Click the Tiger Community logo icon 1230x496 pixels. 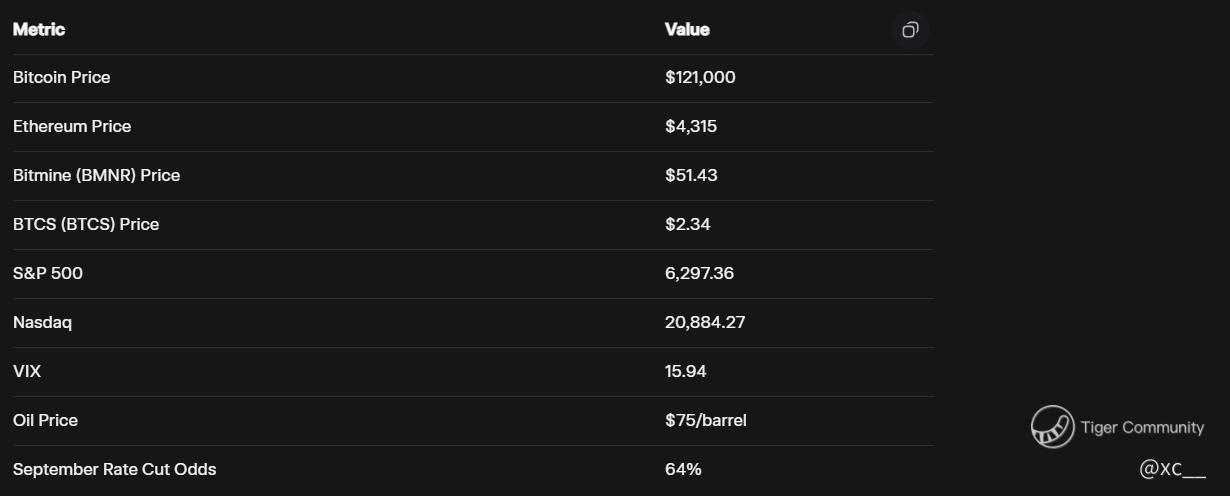(x=1052, y=427)
